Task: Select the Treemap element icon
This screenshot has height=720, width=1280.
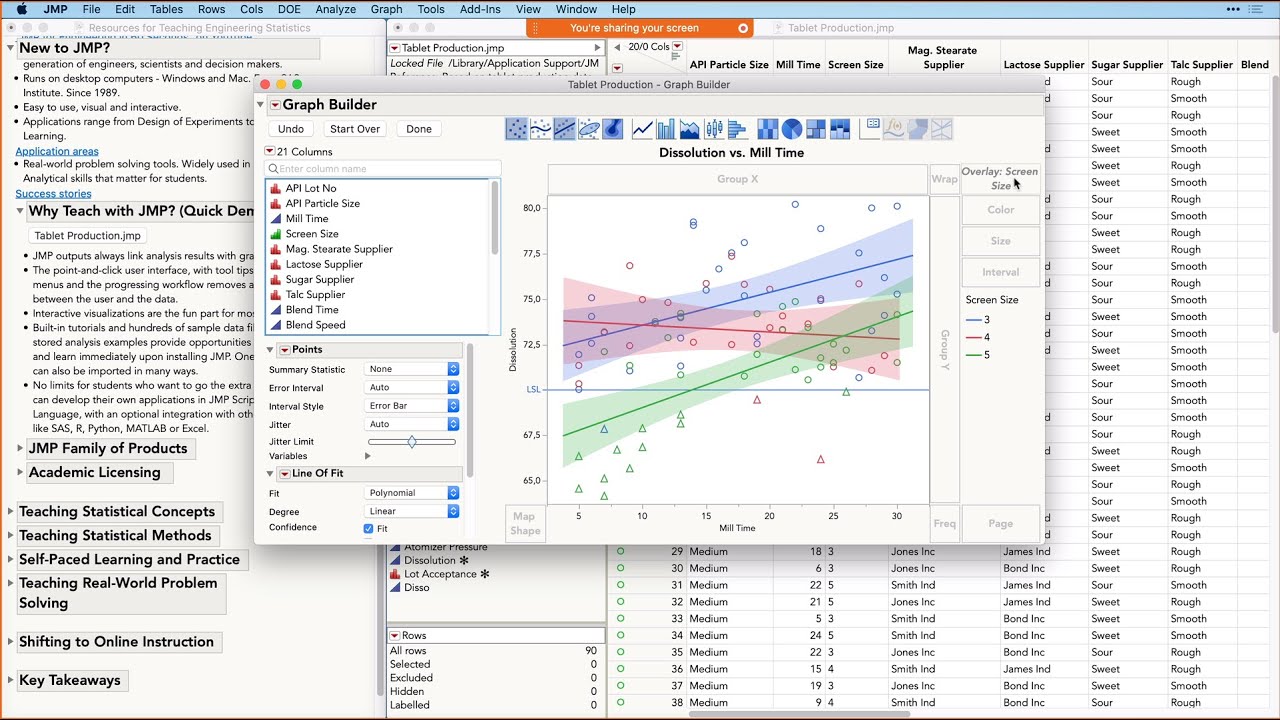Action: [816, 129]
